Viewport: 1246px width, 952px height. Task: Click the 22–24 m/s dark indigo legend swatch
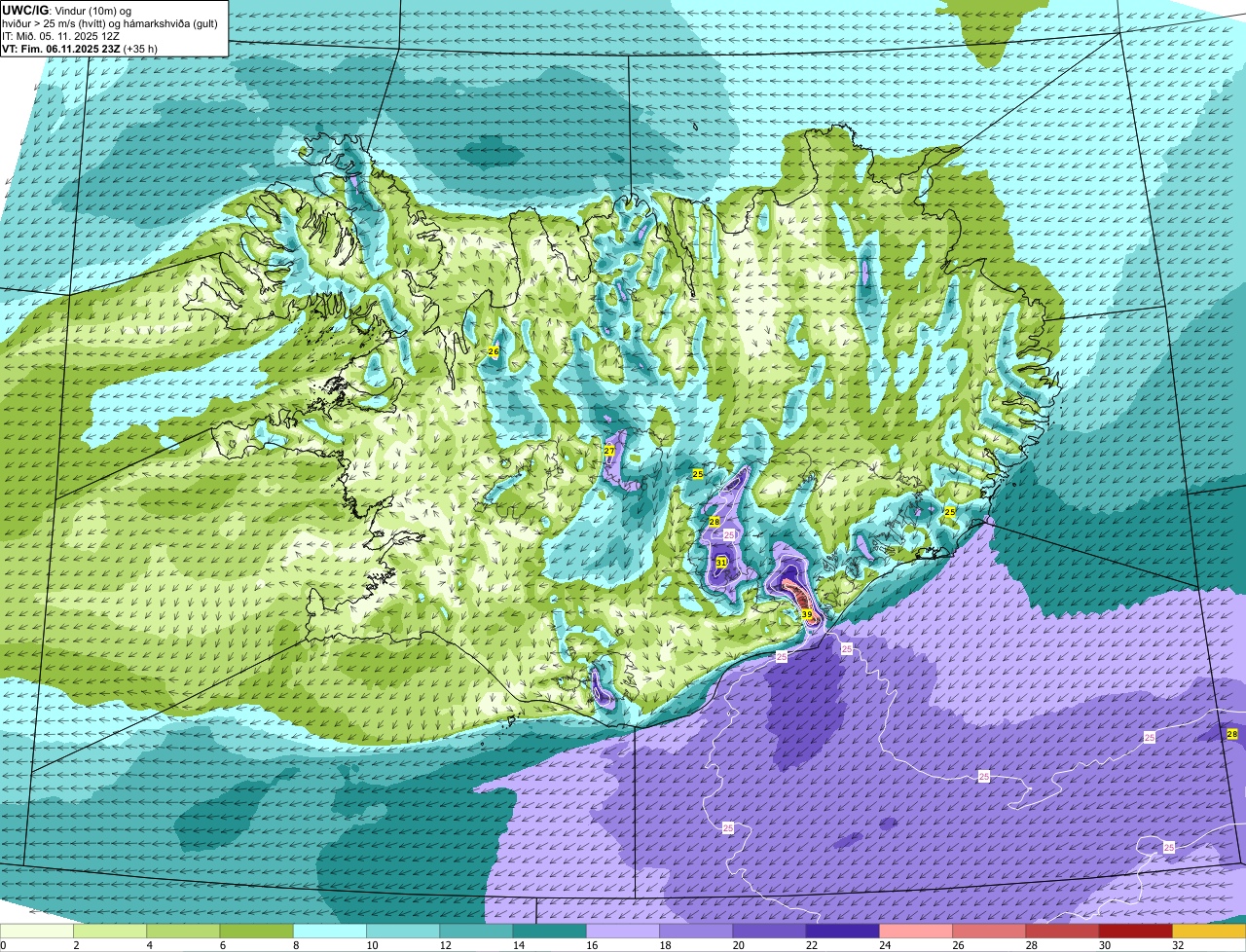tap(842, 932)
